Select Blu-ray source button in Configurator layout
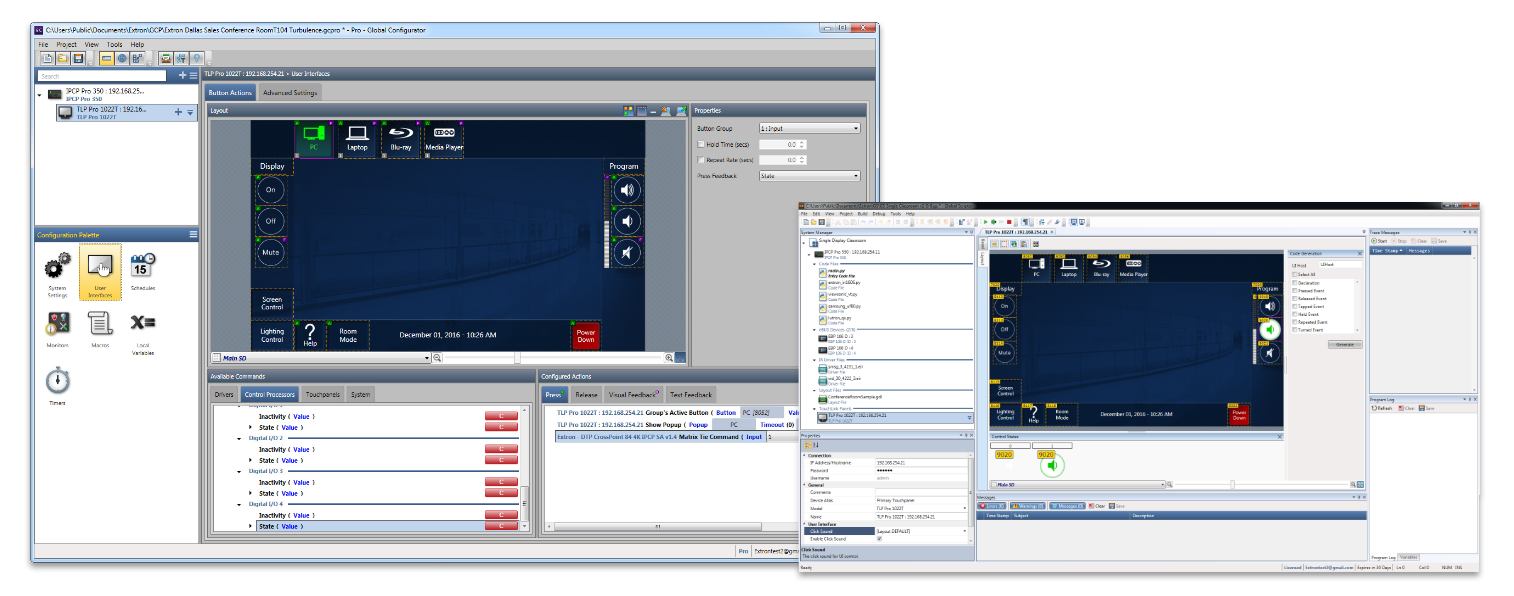Screen dimensions: 1514x596 pyautogui.click(x=400, y=139)
